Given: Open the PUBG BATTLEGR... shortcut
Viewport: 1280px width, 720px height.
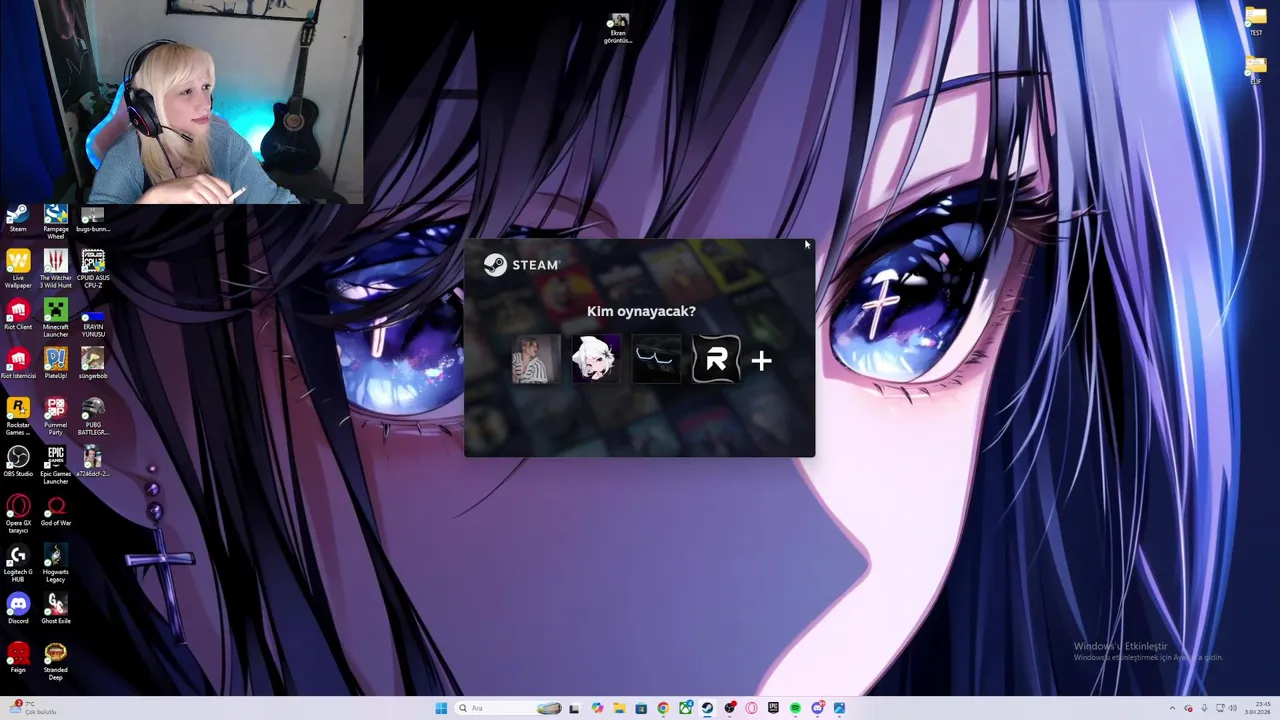Looking at the screenshot, I should (x=93, y=416).
